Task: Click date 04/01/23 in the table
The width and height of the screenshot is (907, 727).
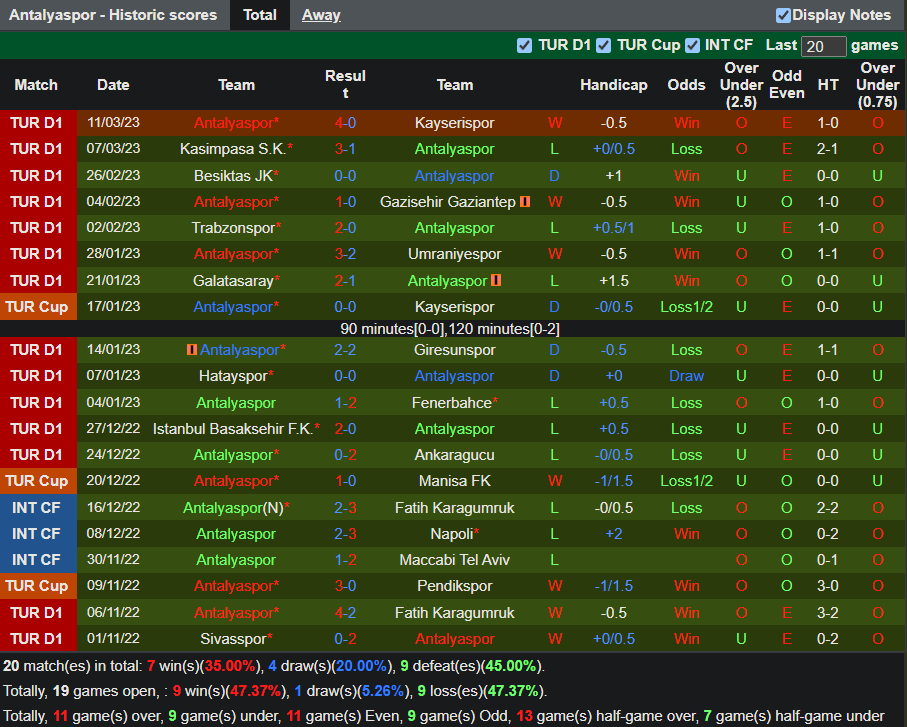Action: pos(113,403)
